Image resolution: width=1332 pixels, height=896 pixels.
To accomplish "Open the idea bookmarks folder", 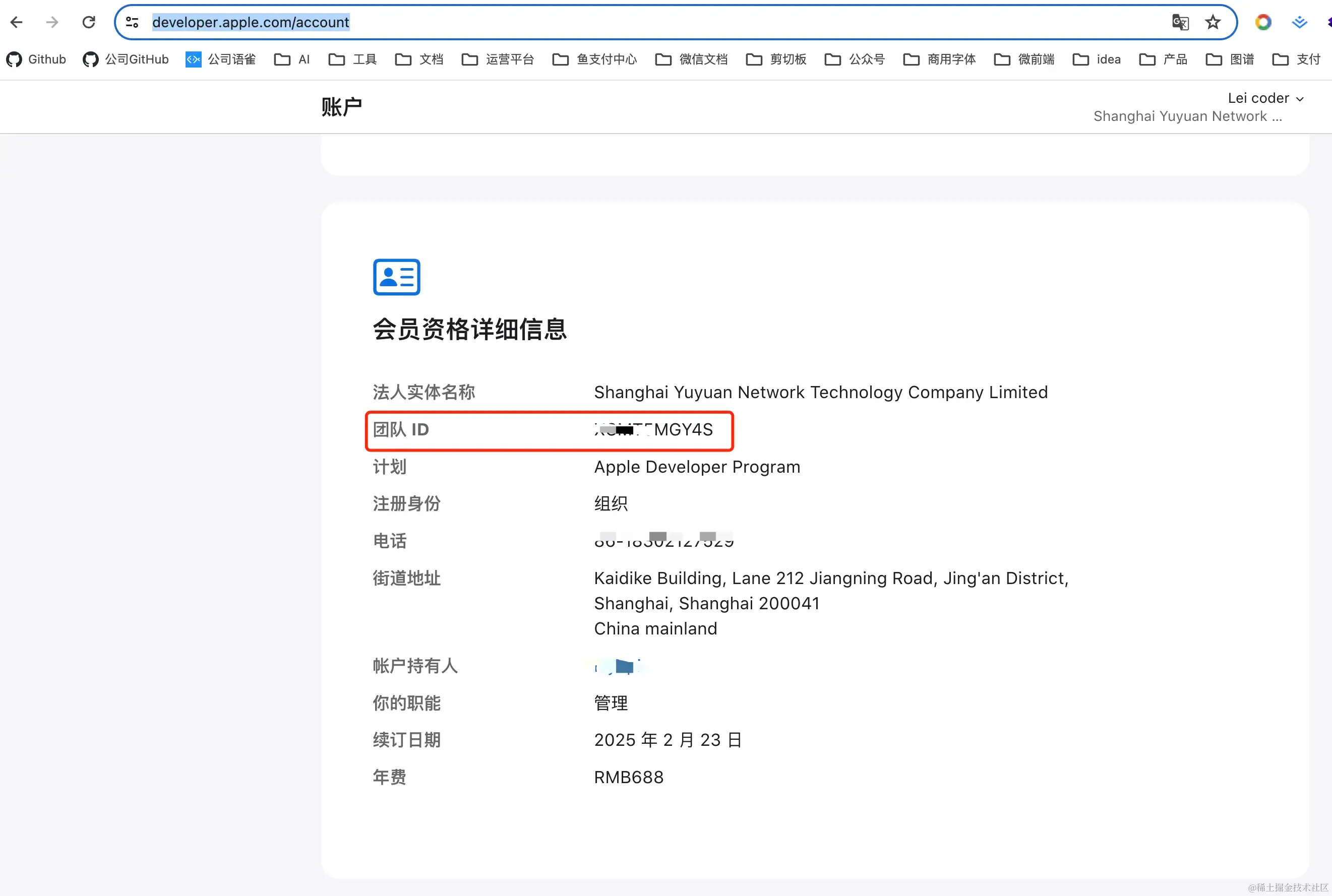I will pos(1097,59).
